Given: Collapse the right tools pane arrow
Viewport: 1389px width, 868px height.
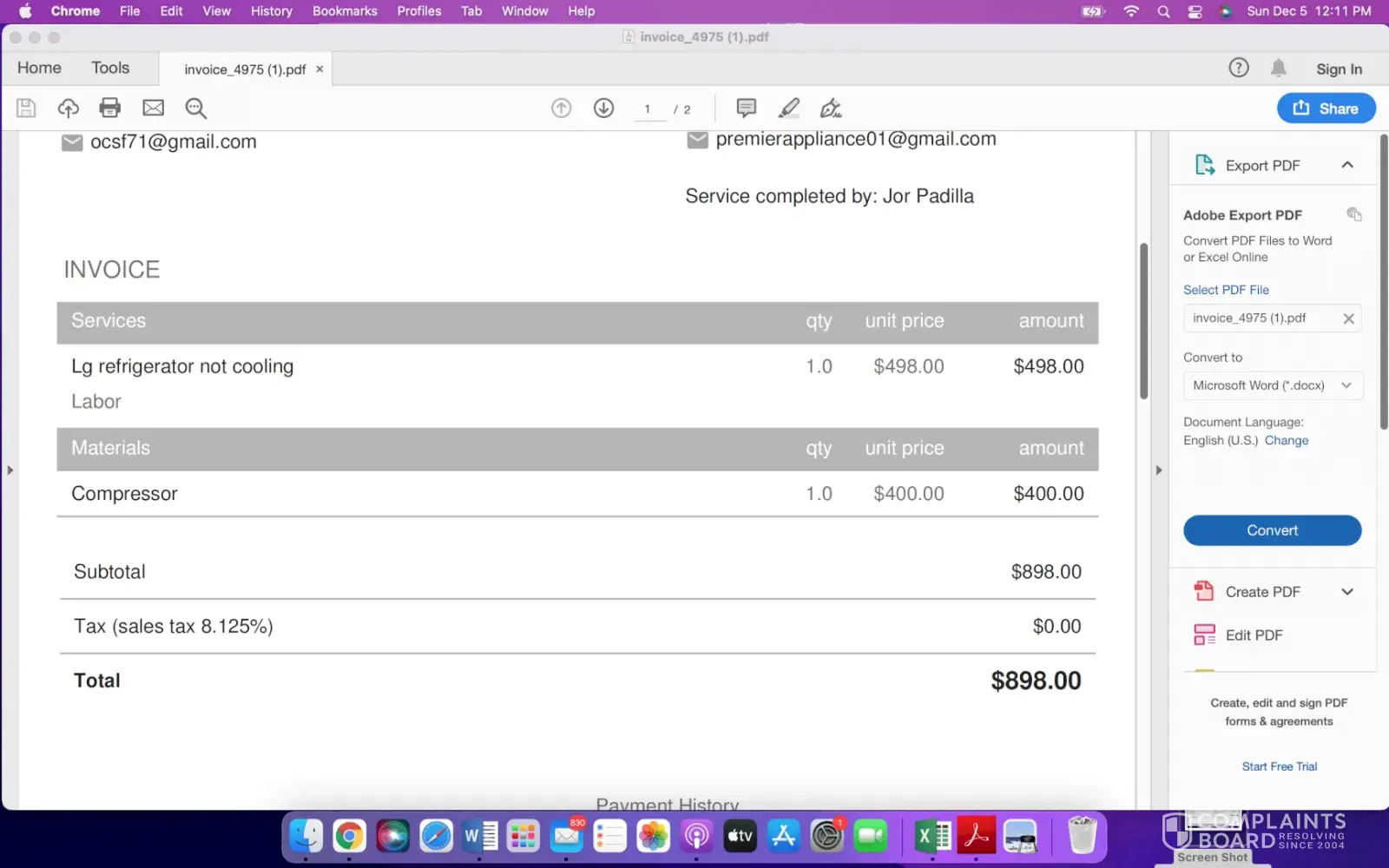Looking at the screenshot, I should point(1158,470).
